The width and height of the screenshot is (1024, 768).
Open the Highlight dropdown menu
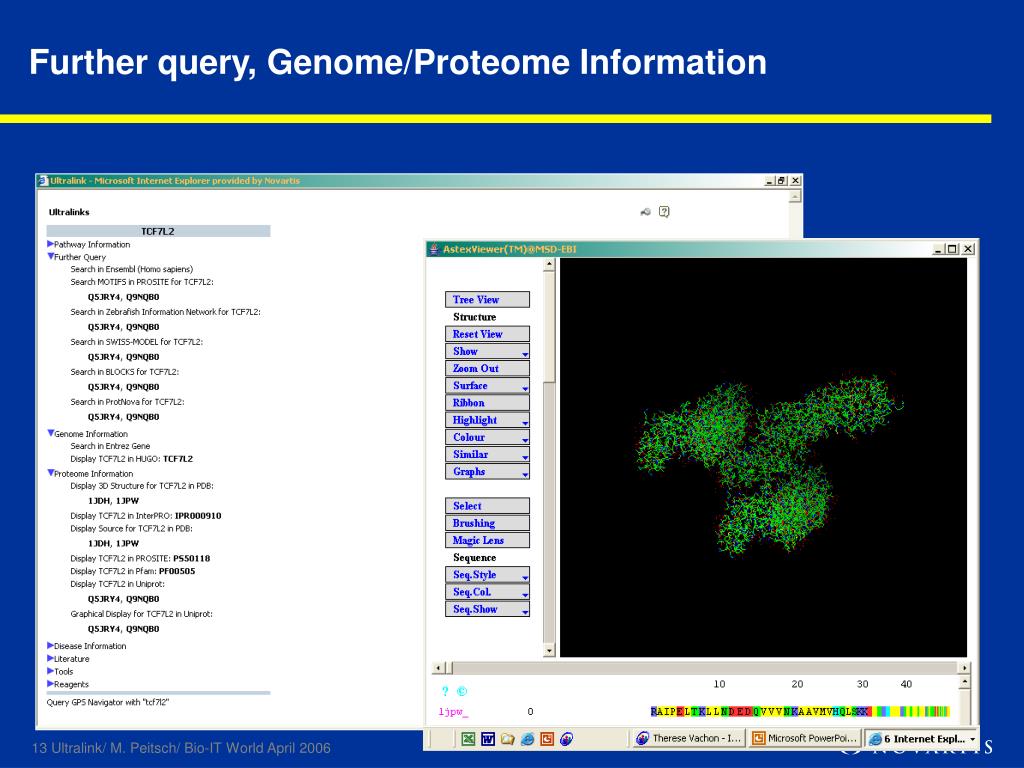point(487,420)
